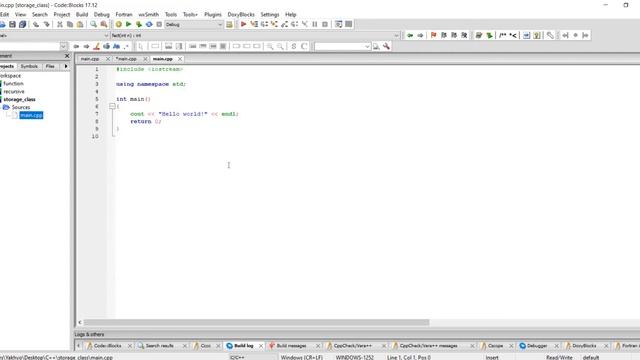Click the WINDOWS-1252 encoding status field

point(354,357)
